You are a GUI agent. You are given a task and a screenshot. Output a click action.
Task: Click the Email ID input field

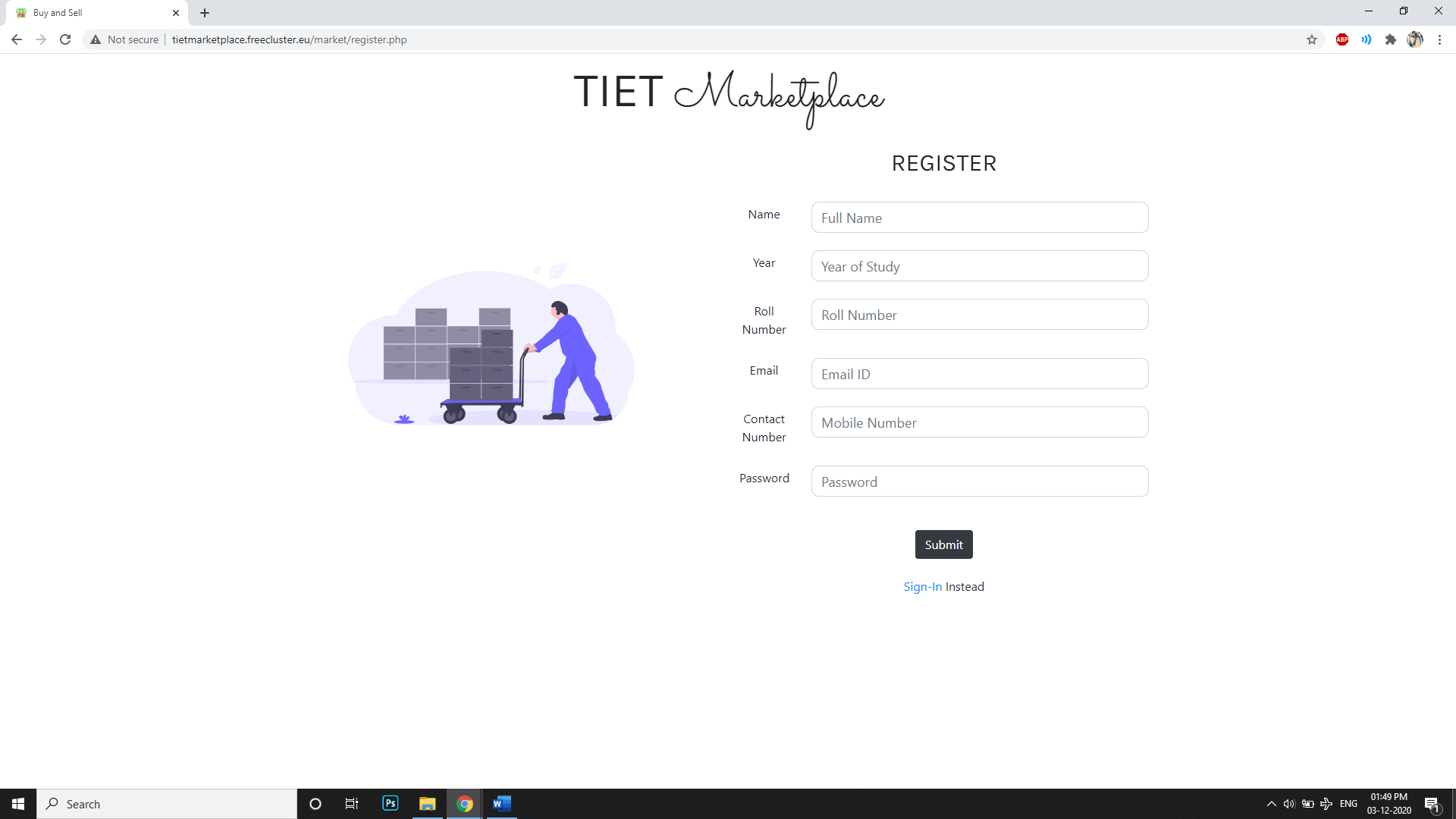[x=980, y=373]
